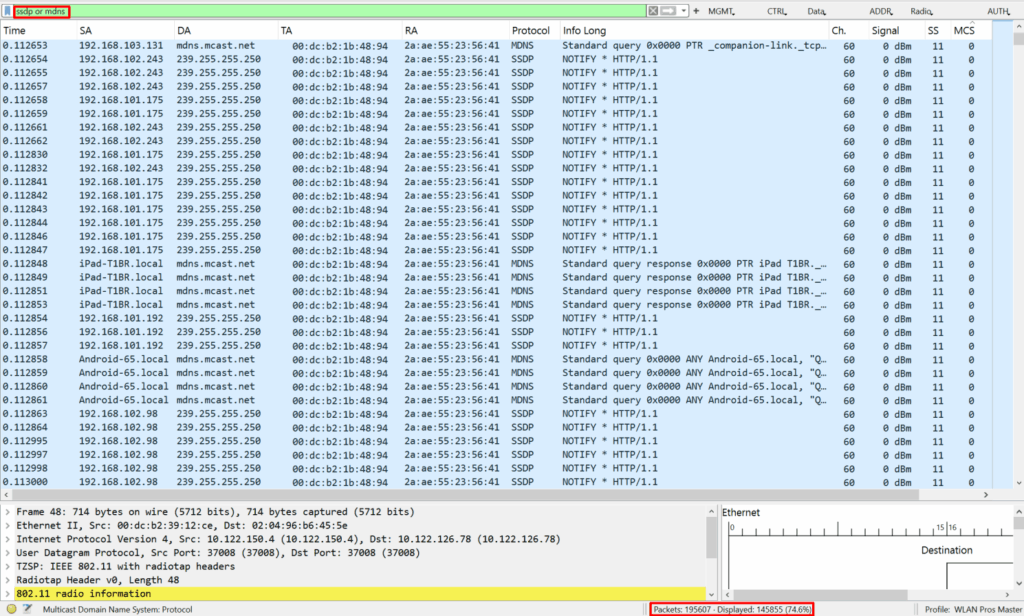Viewport: 1024px width, 616px height.
Task: Expand the Frame 48 tree item
Action: (8, 512)
